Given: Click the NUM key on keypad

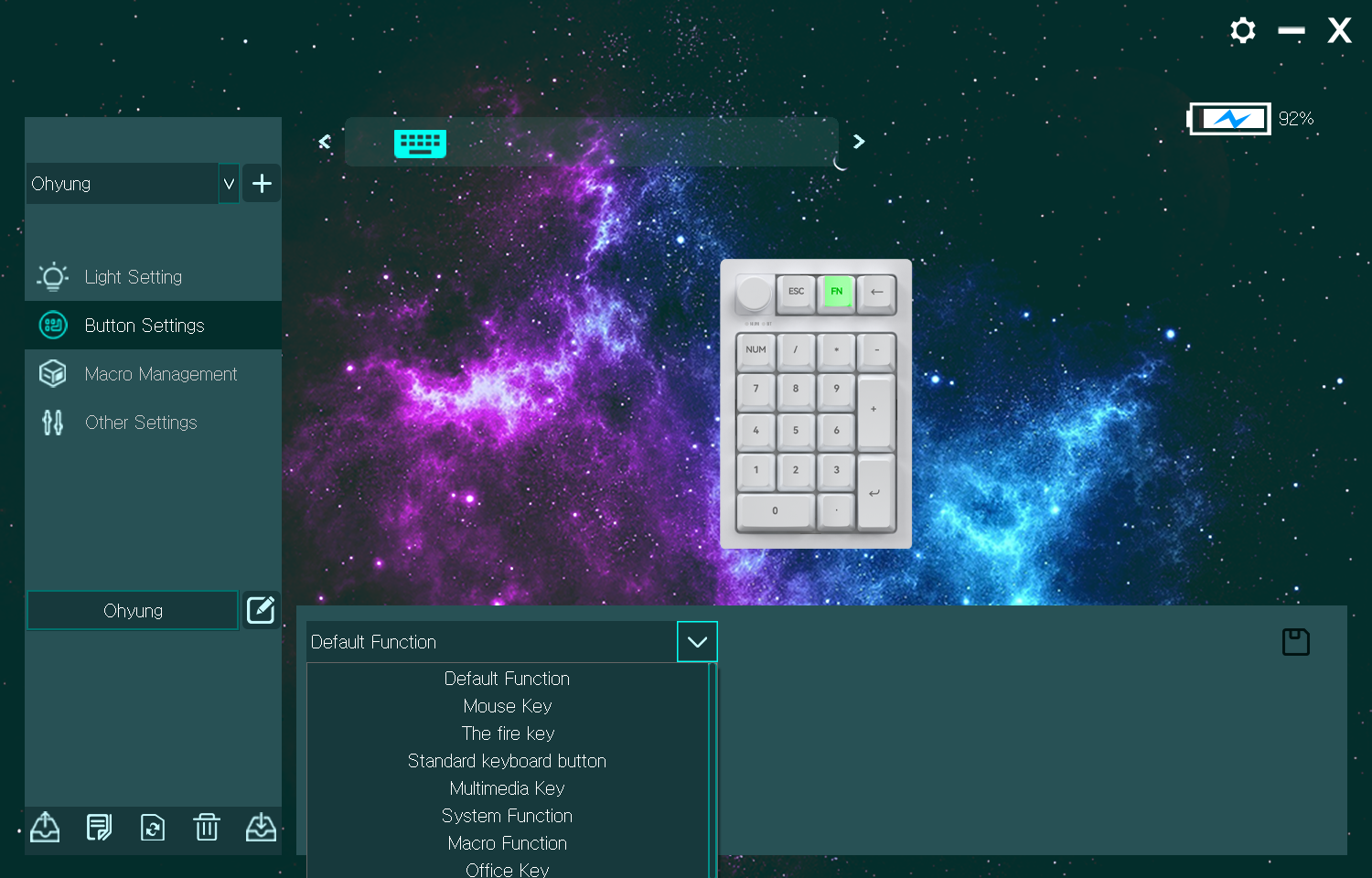Looking at the screenshot, I should 756,351.
